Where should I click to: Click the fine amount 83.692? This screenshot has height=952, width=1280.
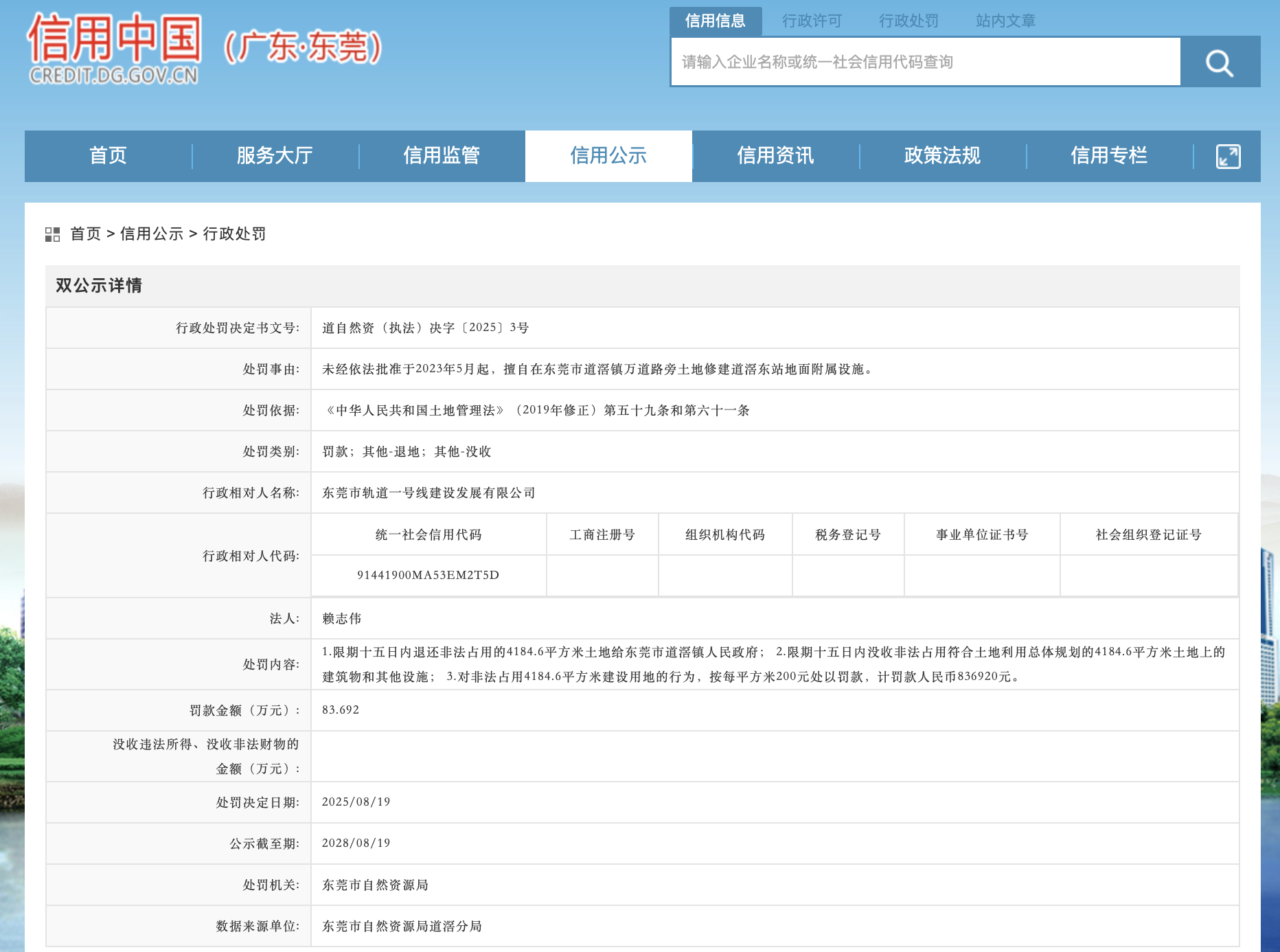pyautogui.click(x=341, y=710)
